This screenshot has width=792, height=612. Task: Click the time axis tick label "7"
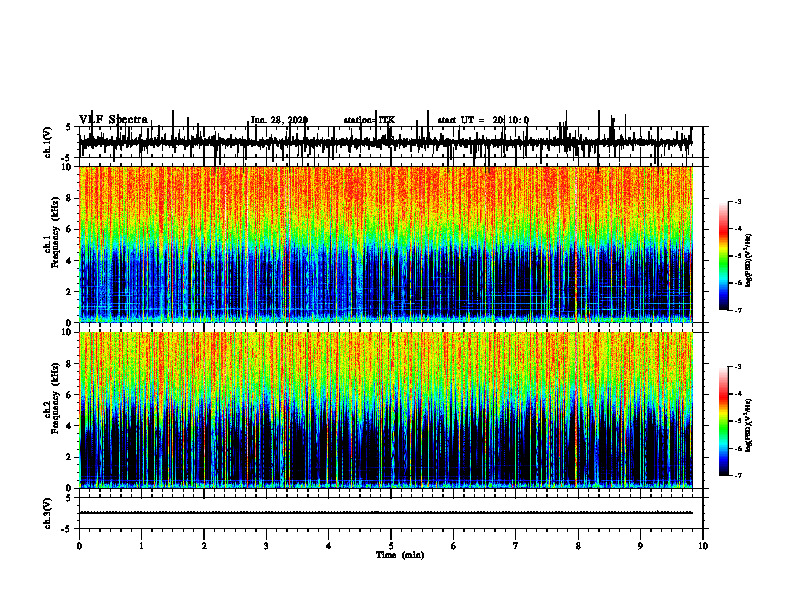click(516, 546)
